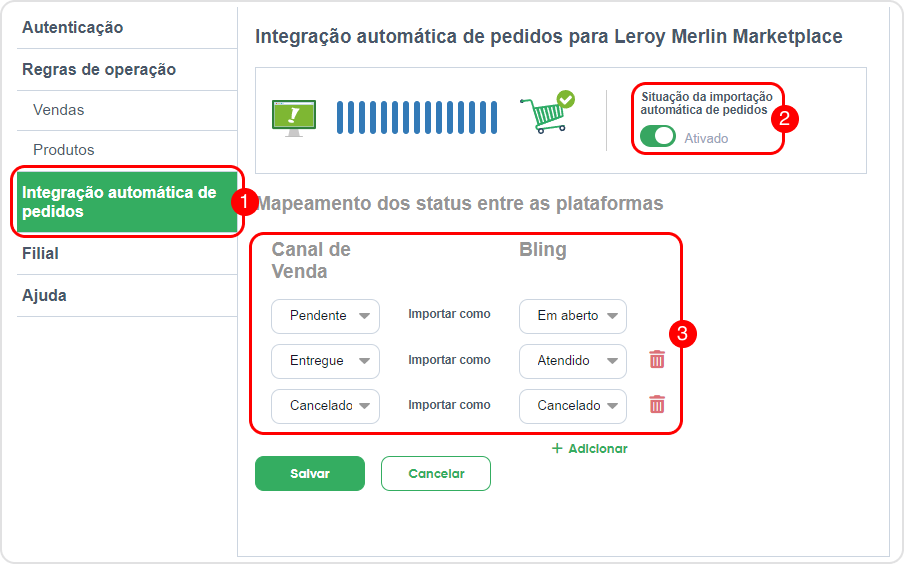Click Importar como text in Cancelado row
The image size is (904, 564).
[x=449, y=405]
